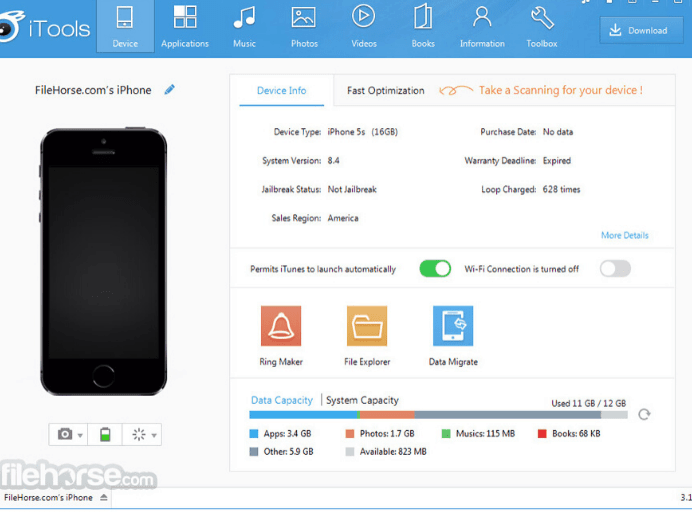The width and height of the screenshot is (692, 522).
Task: Switch to the Fast Optimization tab
Action: click(x=385, y=90)
